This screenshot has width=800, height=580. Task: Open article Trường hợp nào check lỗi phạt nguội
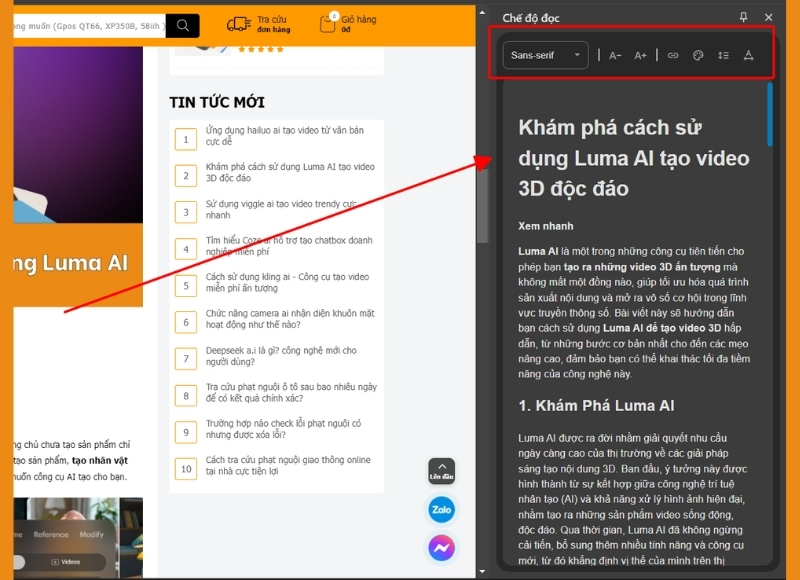pyautogui.click(x=283, y=429)
